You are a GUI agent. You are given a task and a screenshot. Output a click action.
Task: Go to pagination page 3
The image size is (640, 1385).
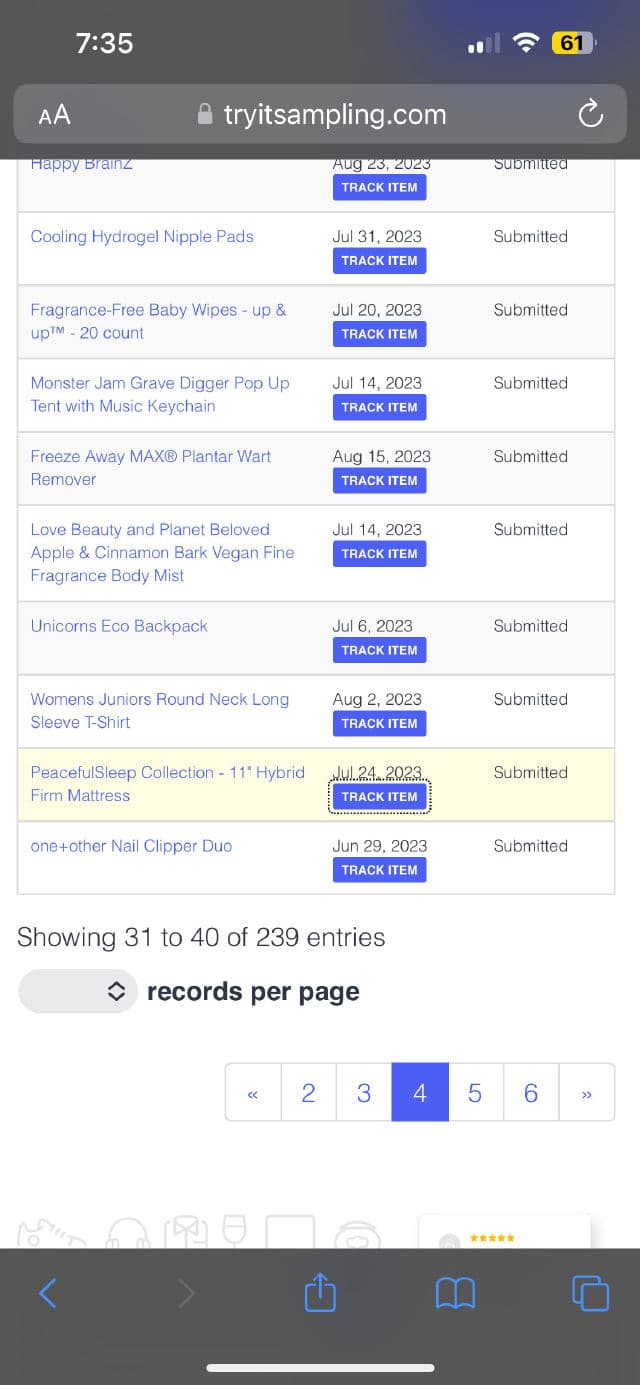click(364, 1093)
